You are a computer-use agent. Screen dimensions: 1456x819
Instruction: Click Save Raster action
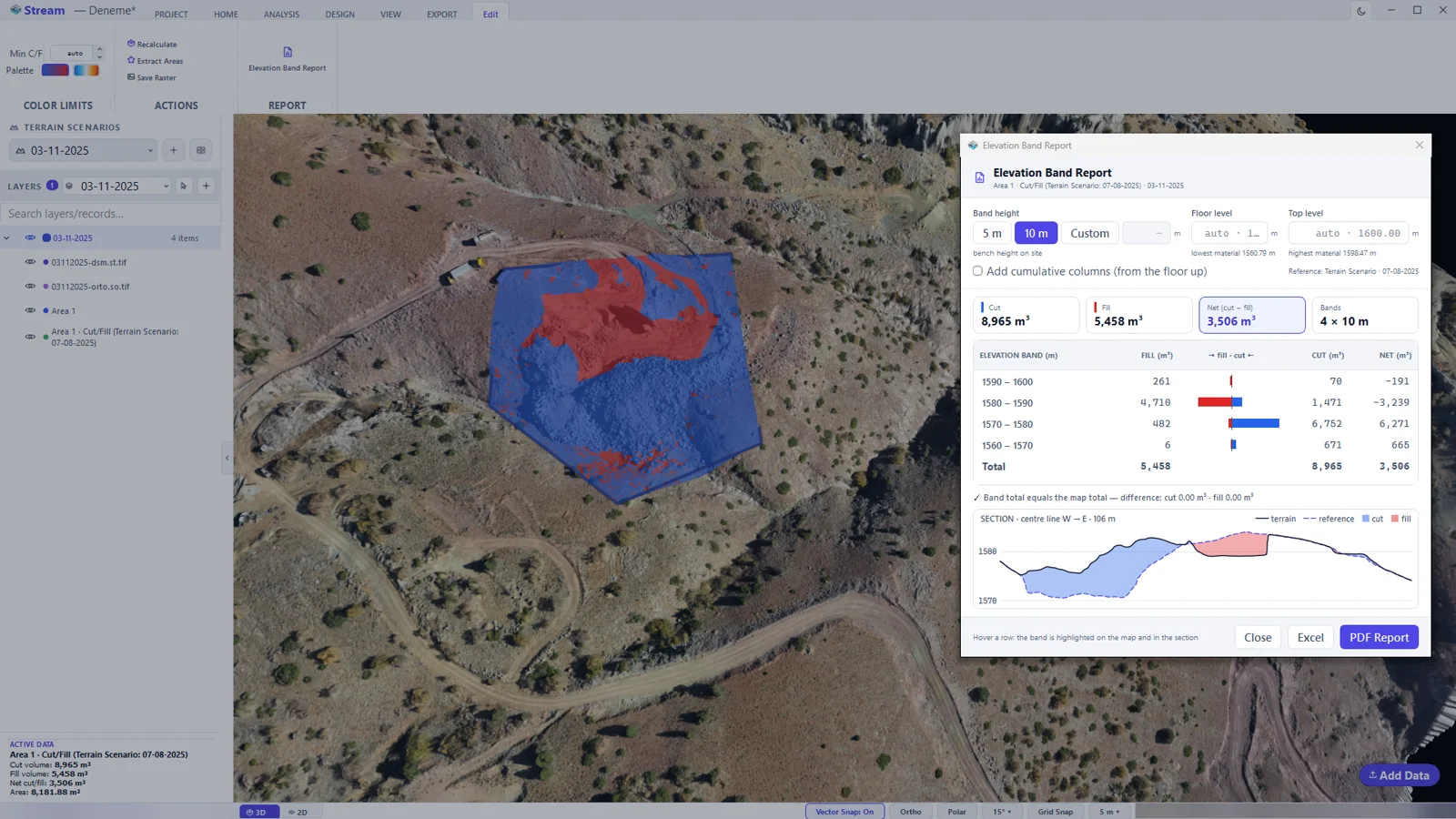152,77
